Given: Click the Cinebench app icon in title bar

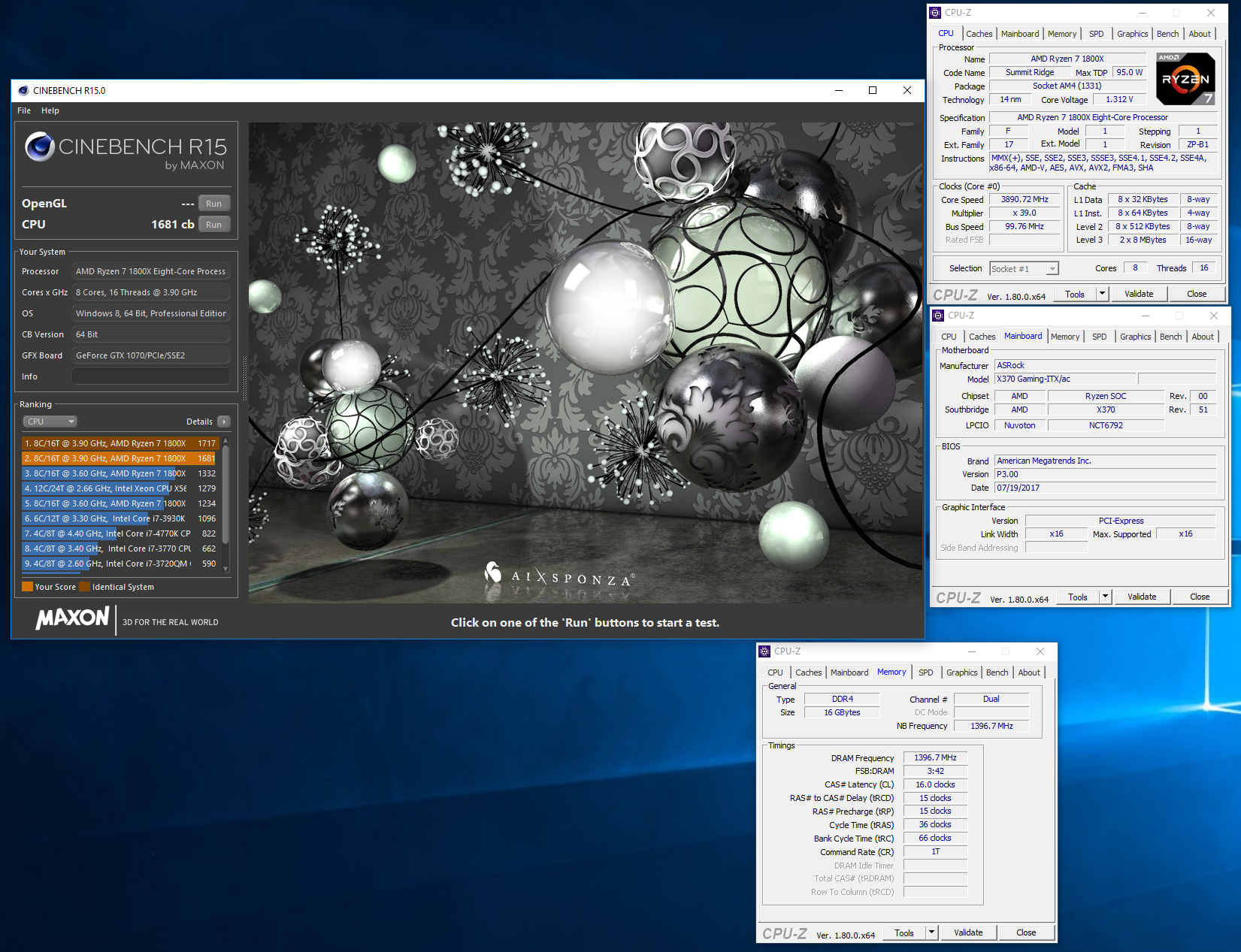Looking at the screenshot, I should pyautogui.click(x=23, y=90).
